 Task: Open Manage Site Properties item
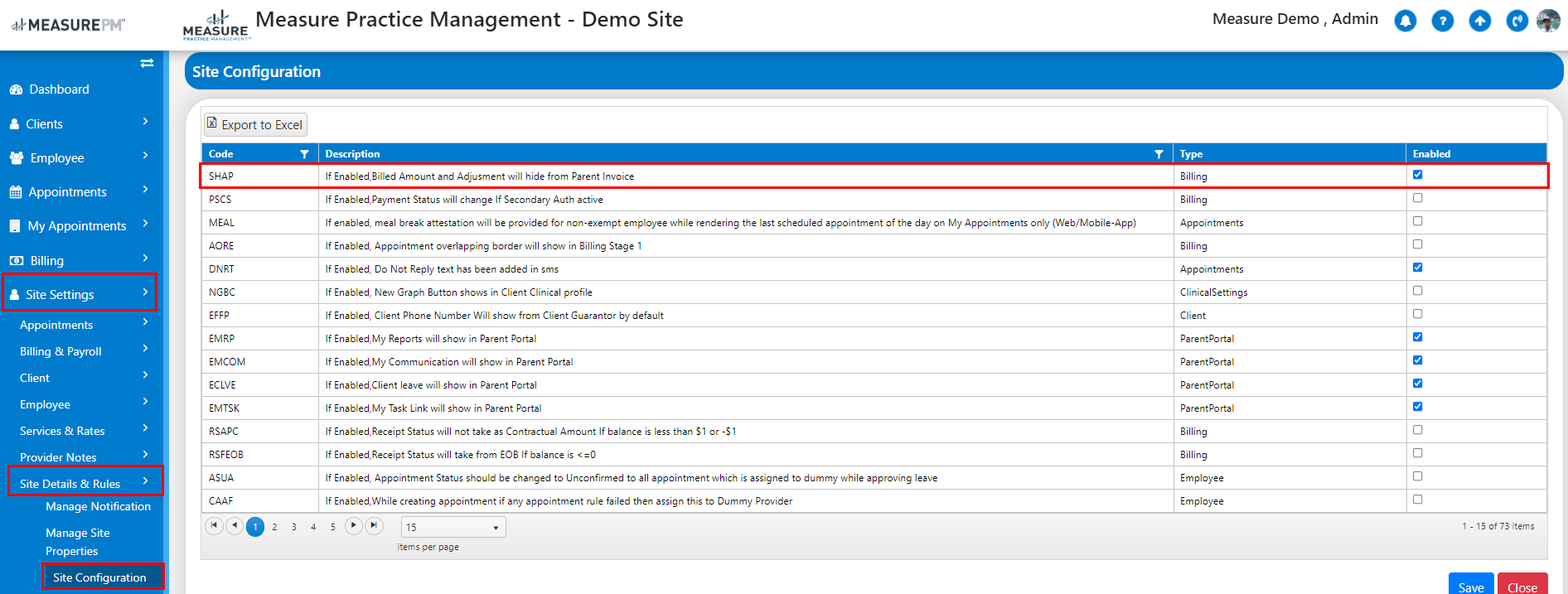(x=78, y=542)
